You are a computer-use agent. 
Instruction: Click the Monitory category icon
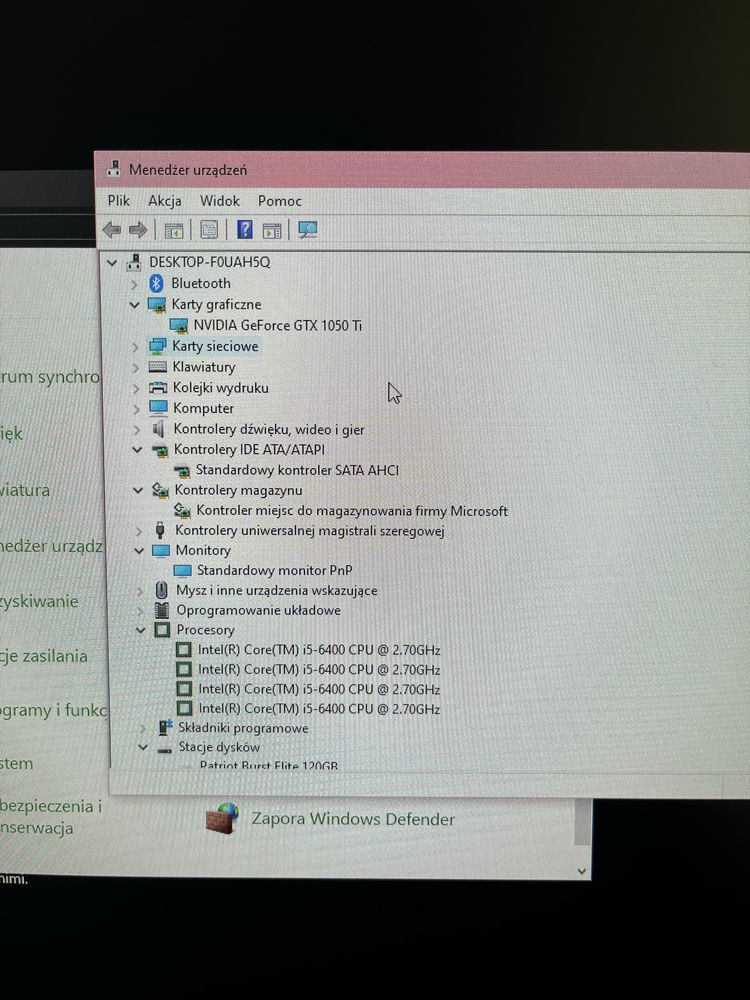(x=161, y=550)
